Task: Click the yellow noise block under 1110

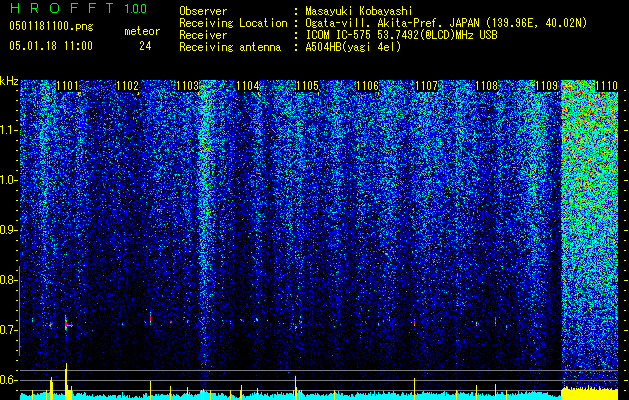Action: (x=590, y=393)
